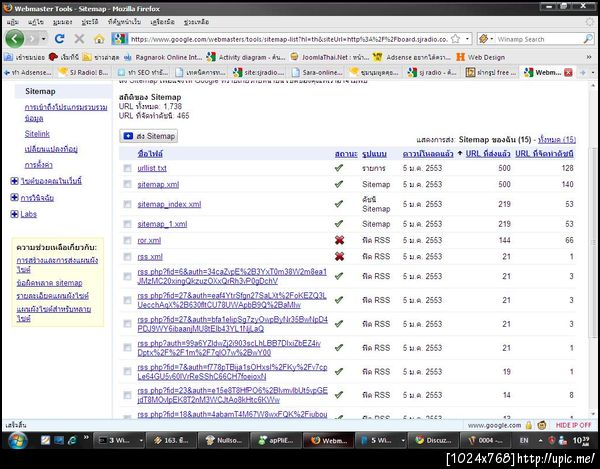The width and height of the screenshot is (600, 469).
Task: Switch to the site:sjradio tab
Action: (x=258, y=72)
